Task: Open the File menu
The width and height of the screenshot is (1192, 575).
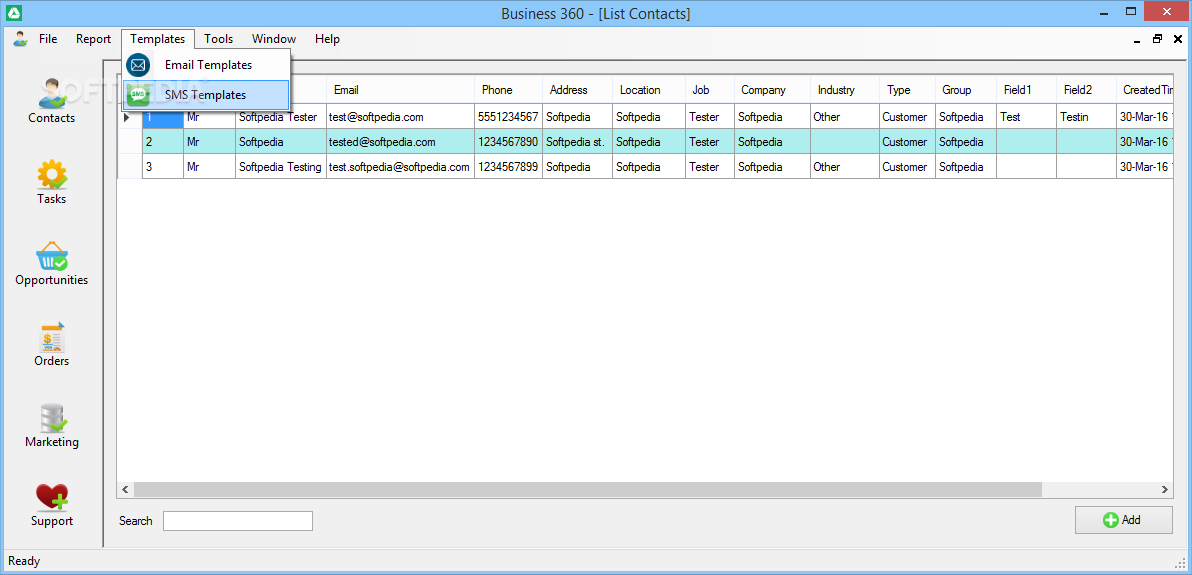Action: 48,39
